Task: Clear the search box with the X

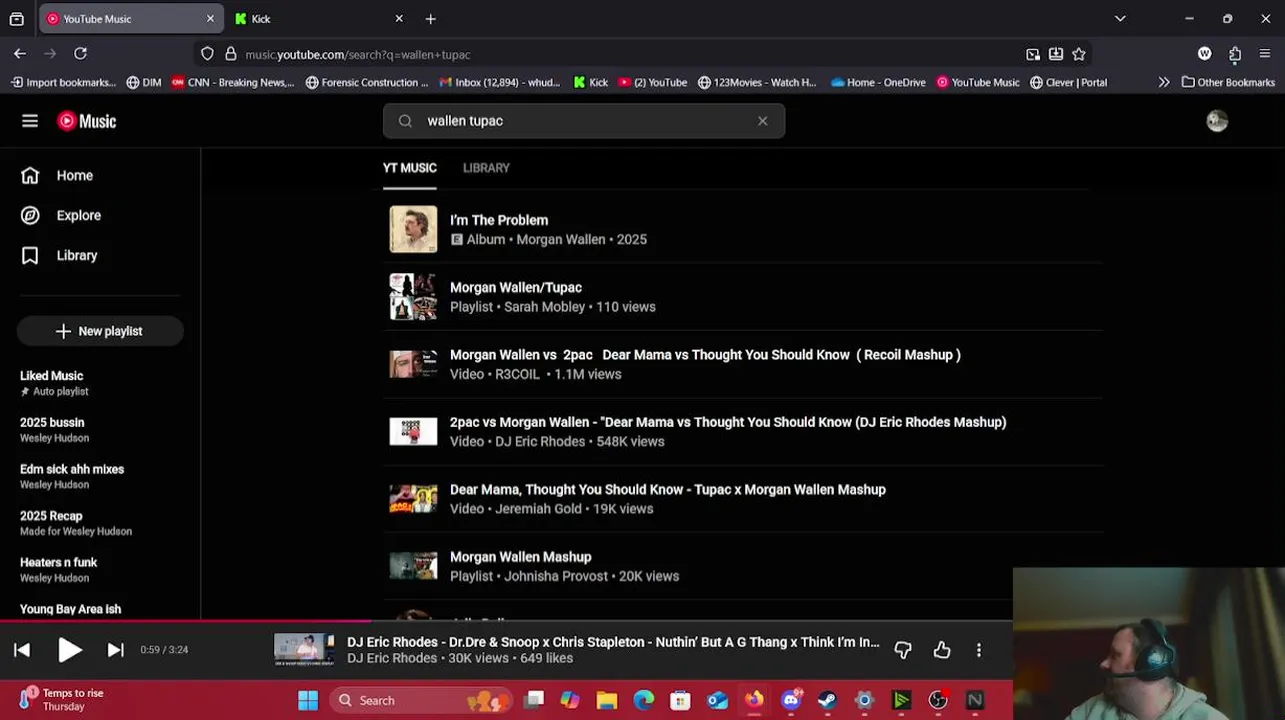Action: tap(763, 121)
